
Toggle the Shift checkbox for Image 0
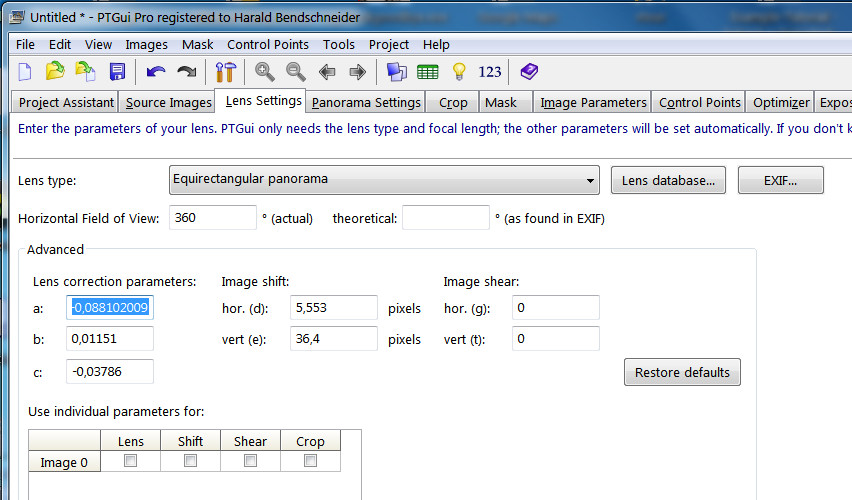pyautogui.click(x=190, y=461)
